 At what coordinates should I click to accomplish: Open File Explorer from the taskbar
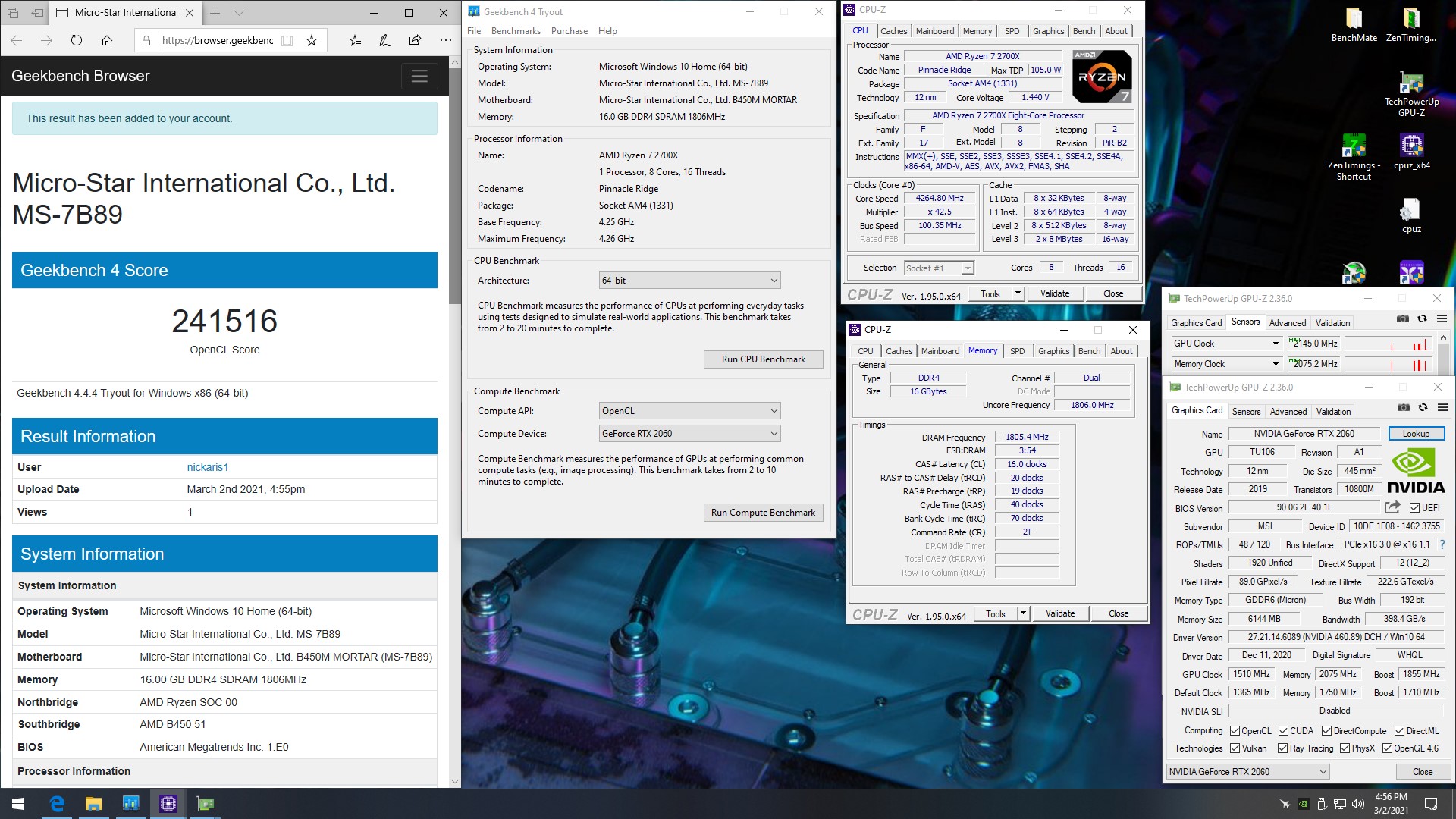(x=93, y=804)
